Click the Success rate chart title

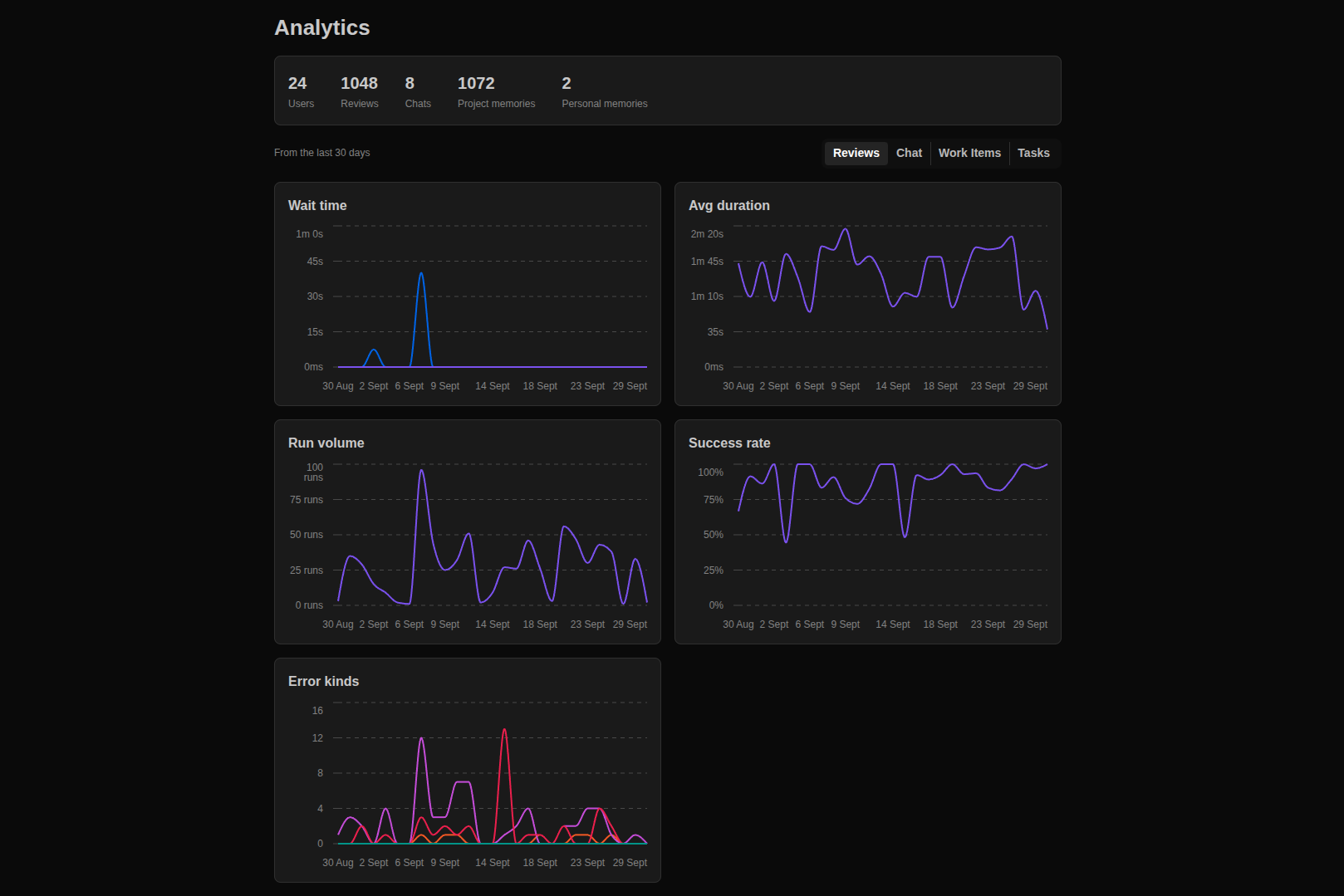[x=728, y=443]
